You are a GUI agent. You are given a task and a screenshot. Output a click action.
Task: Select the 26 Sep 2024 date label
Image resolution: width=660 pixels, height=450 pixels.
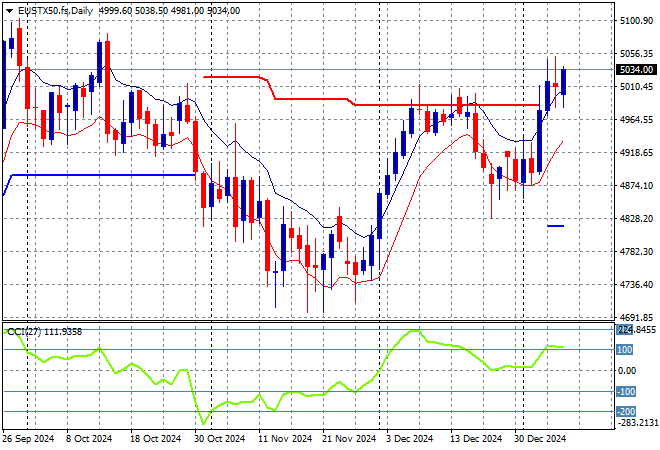point(29,438)
